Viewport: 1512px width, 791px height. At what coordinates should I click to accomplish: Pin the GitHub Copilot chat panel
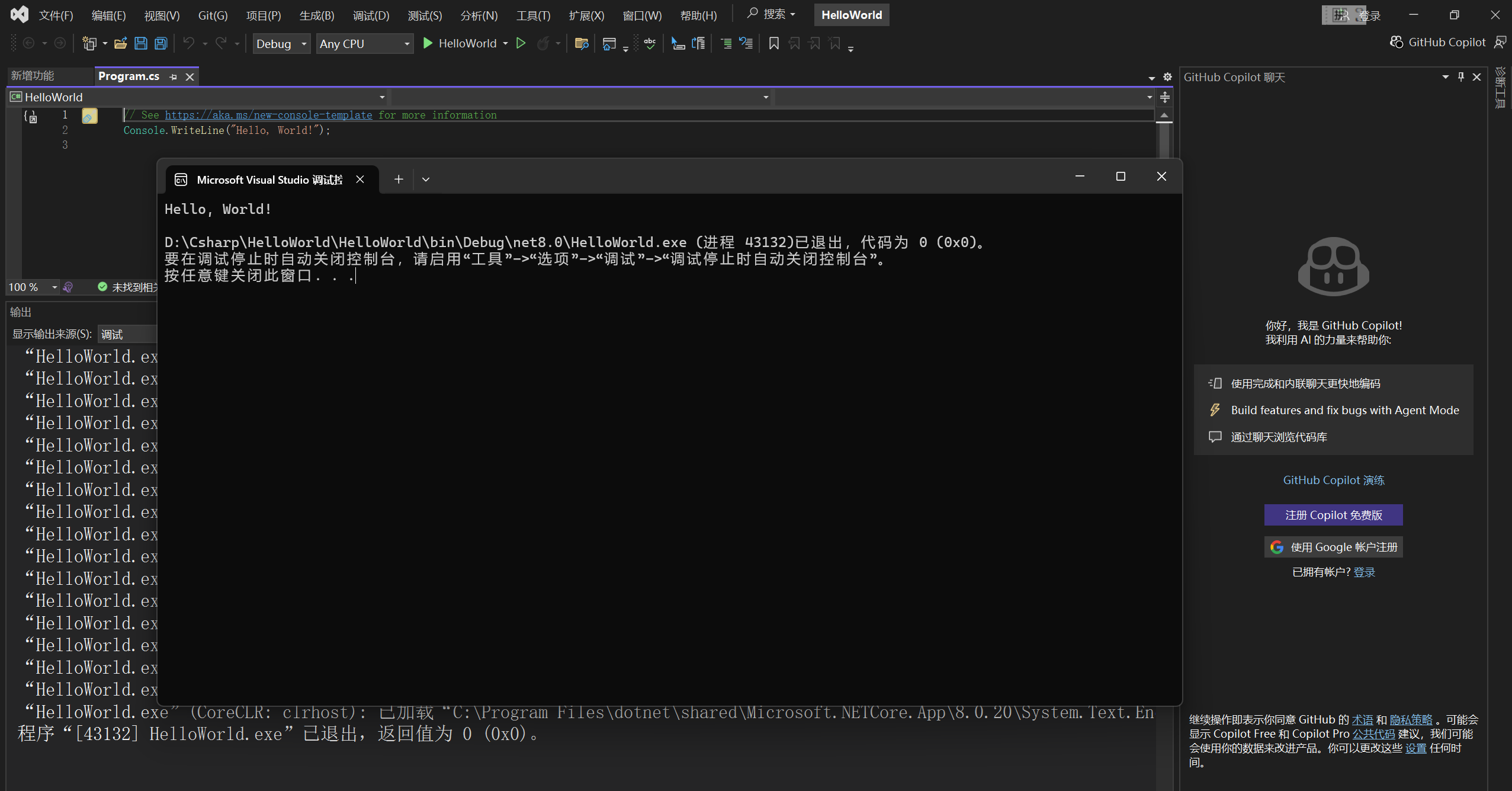point(1460,76)
